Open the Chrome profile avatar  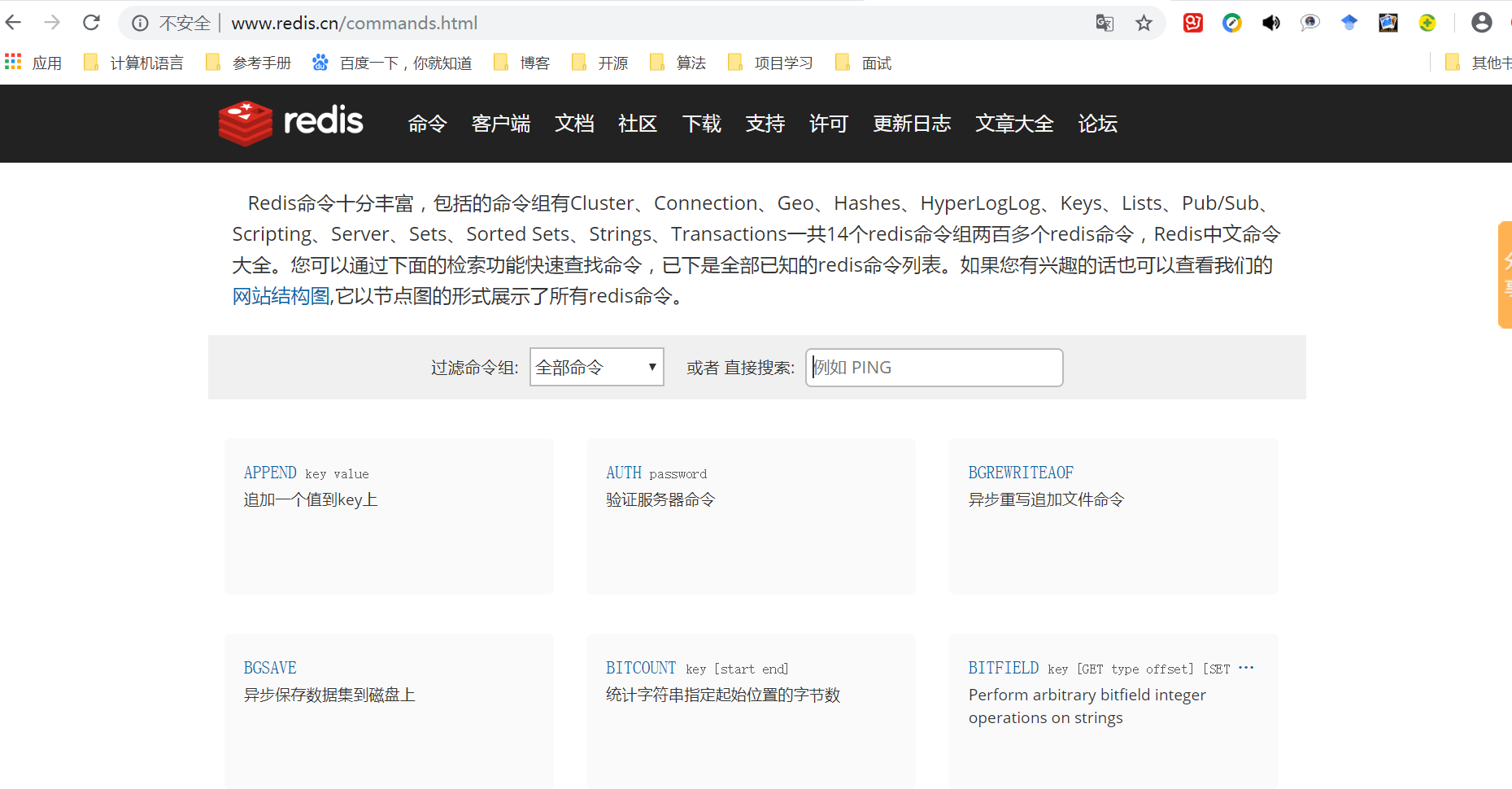(x=1482, y=23)
